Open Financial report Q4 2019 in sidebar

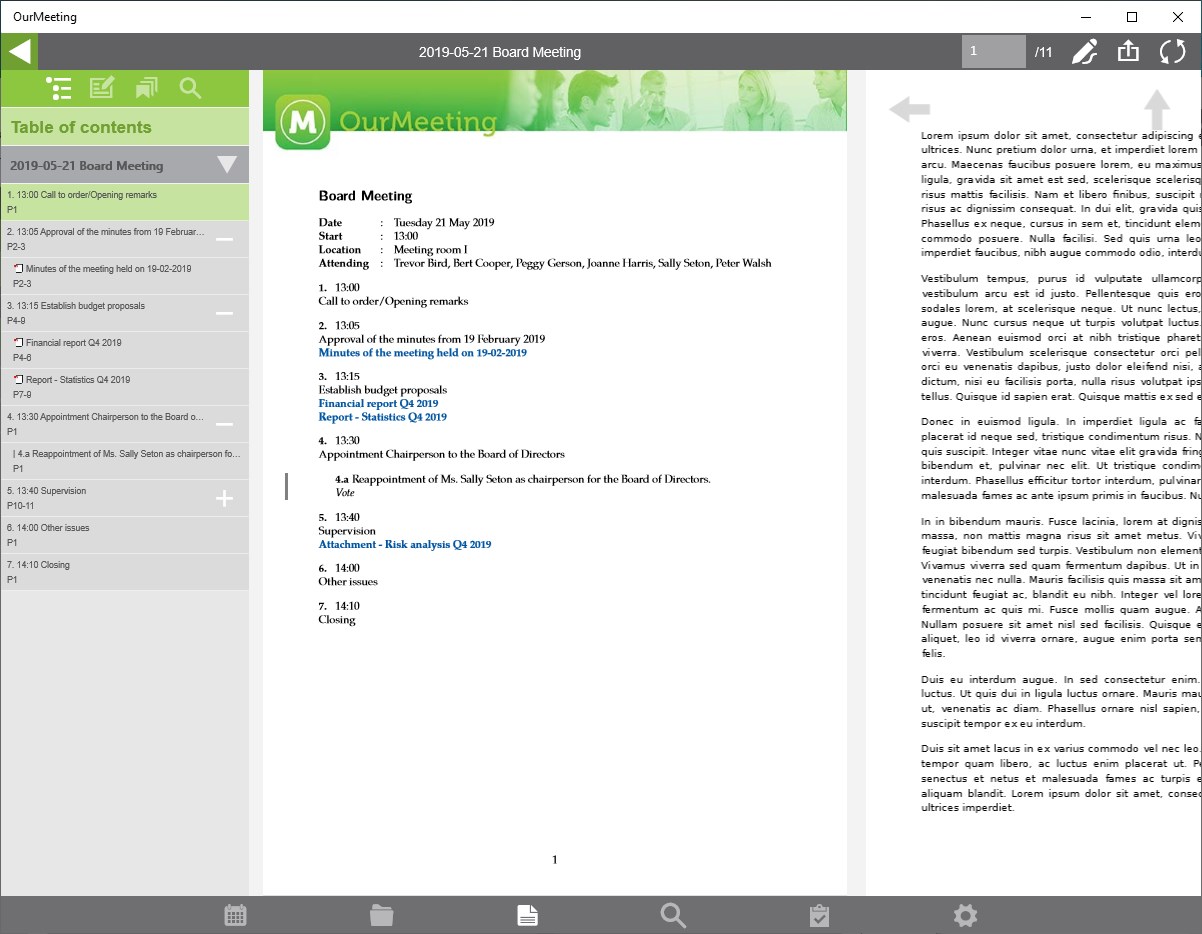click(x=124, y=350)
